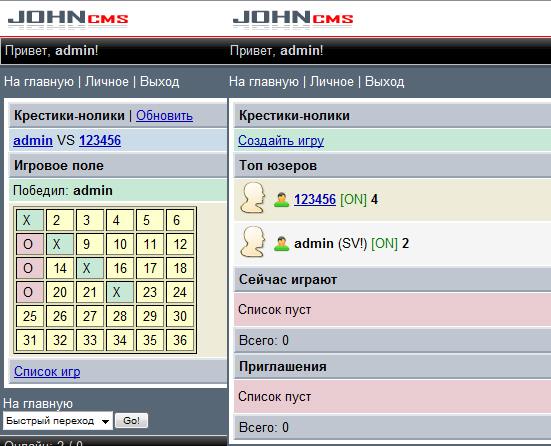Click avatar silhouette next to 123456
Image resolution: width=551 pixels, height=446 pixels.
click(253, 198)
